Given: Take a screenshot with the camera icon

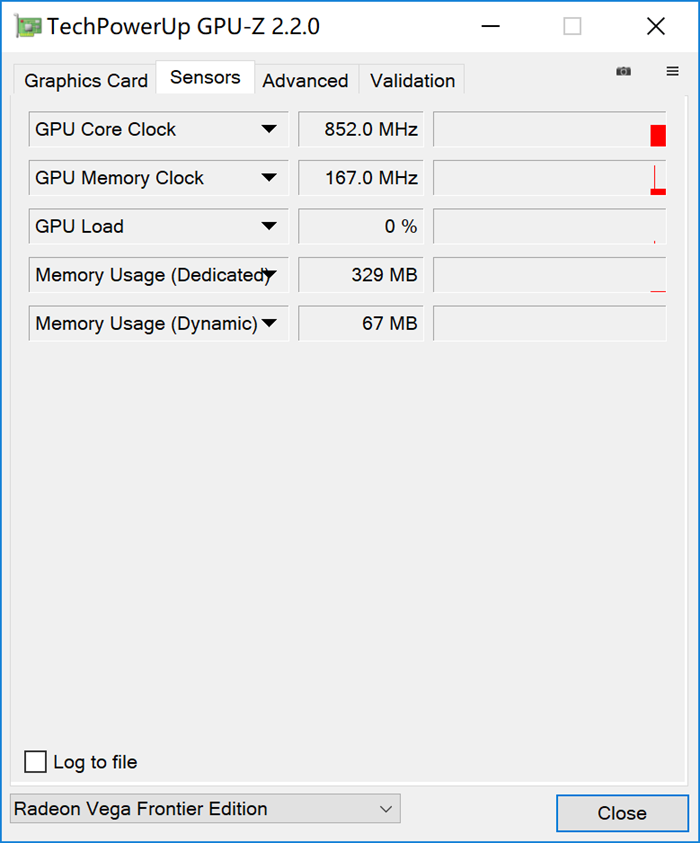Looking at the screenshot, I should pyautogui.click(x=623, y=71).
